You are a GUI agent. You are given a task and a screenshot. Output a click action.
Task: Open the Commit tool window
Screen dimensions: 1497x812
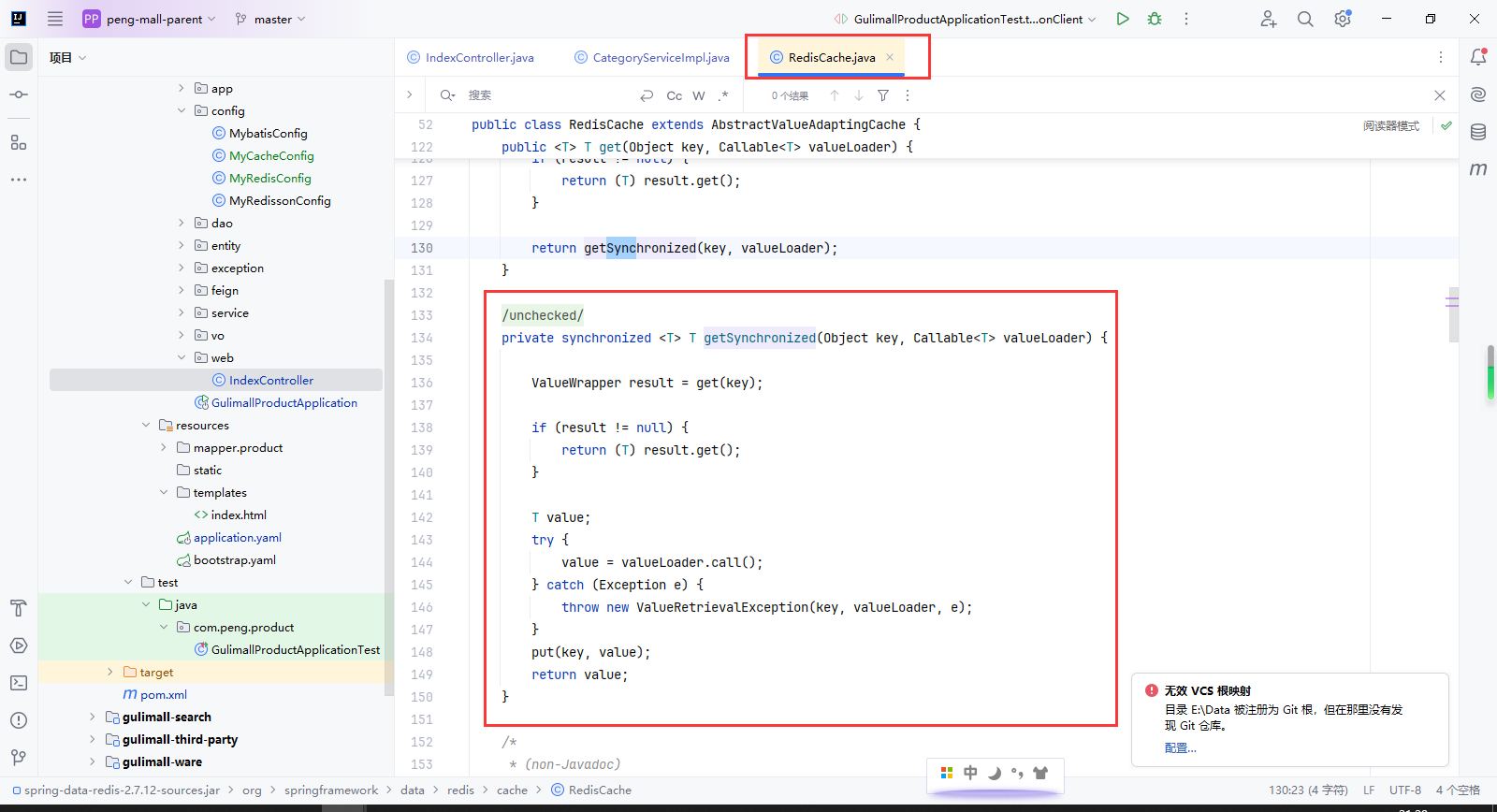(x=19, y=94)
